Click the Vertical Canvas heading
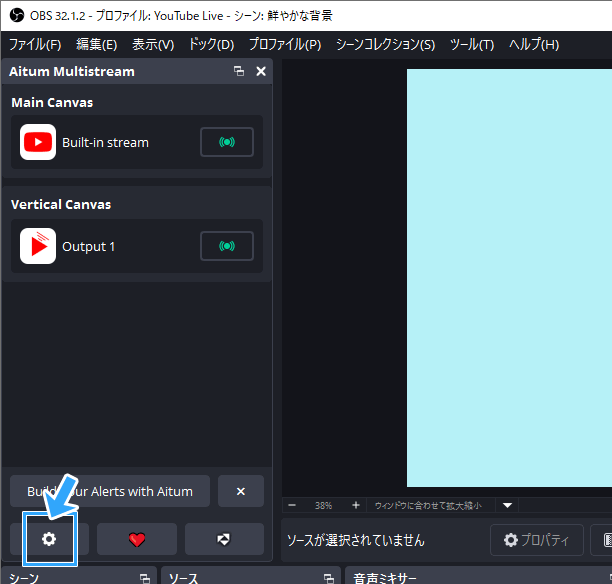This screenshot has height=584, width=612. [x=61, y=204]
